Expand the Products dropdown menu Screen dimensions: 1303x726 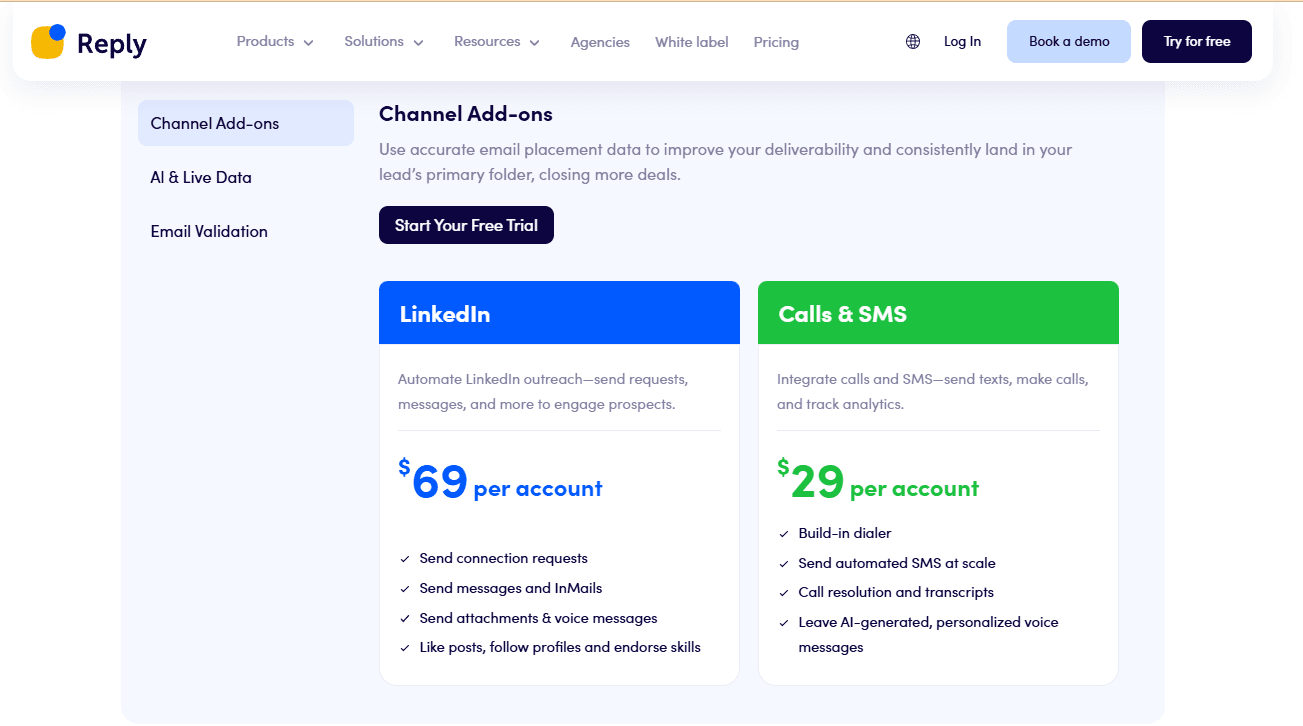coord(275,42)
